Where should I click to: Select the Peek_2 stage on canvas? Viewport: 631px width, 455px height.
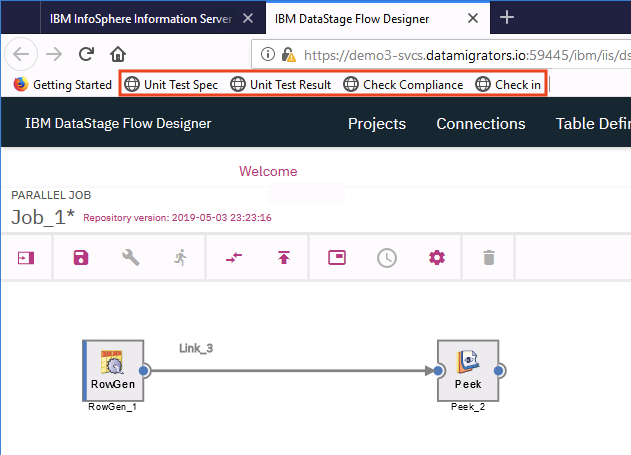[468, 371]
